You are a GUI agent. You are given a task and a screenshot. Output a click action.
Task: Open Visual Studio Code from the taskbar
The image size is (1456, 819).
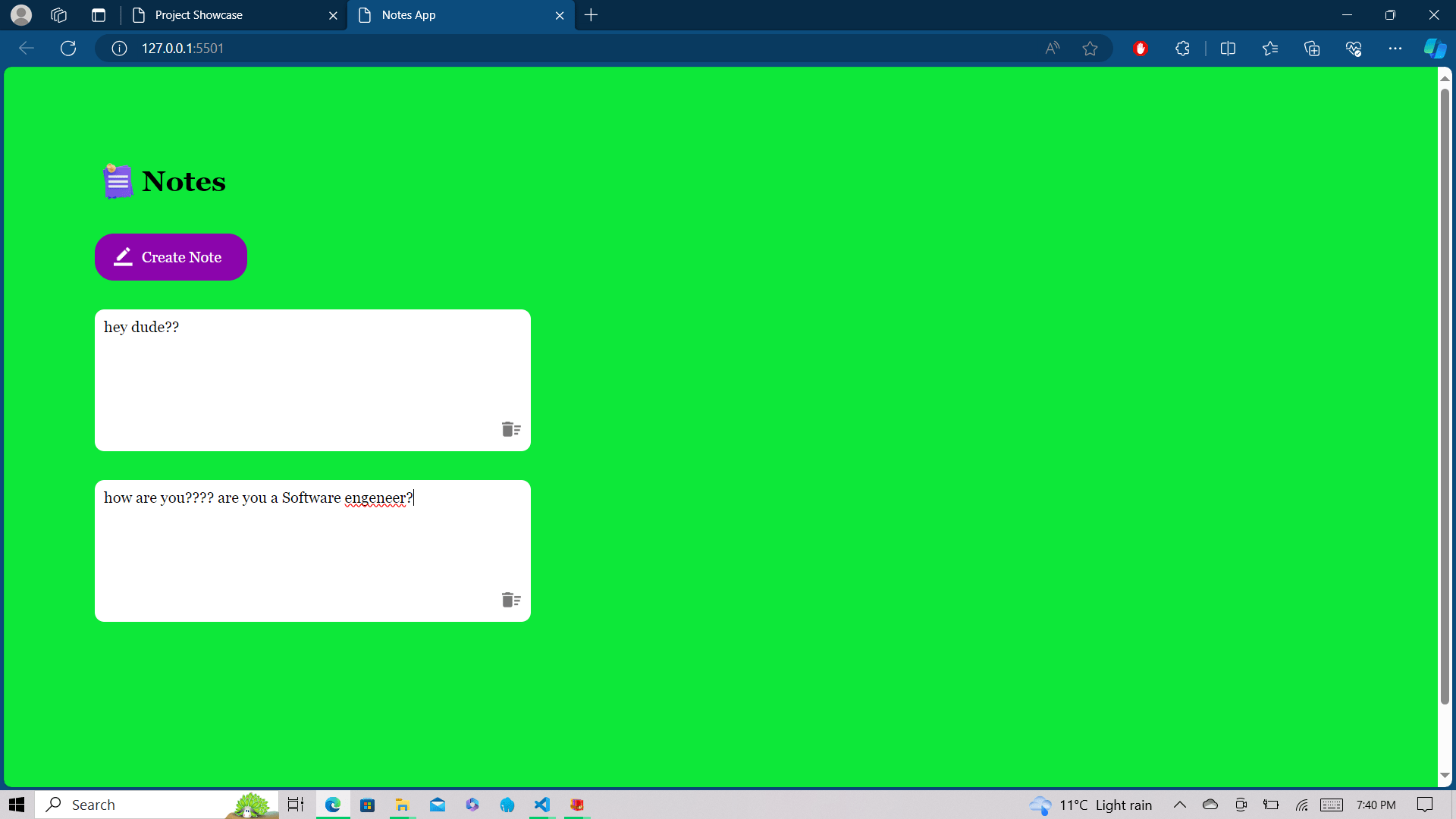pos(542,805)
